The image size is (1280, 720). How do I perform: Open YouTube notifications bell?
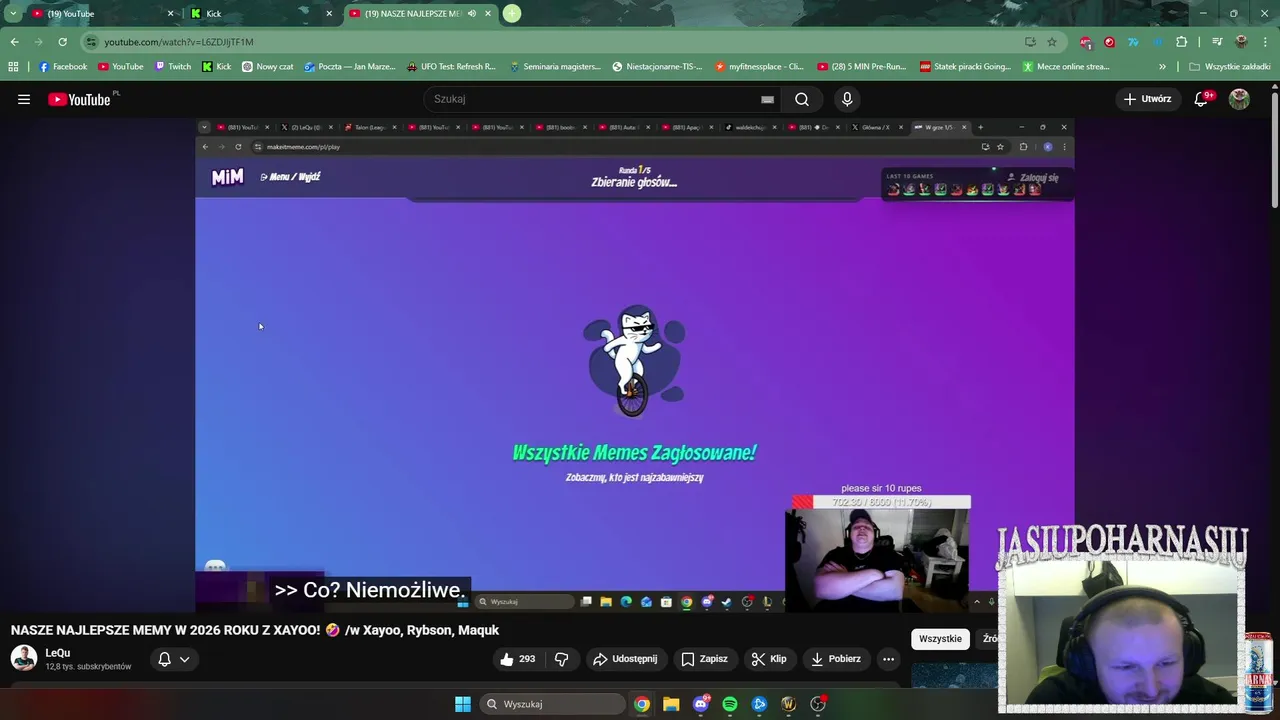1202,99
